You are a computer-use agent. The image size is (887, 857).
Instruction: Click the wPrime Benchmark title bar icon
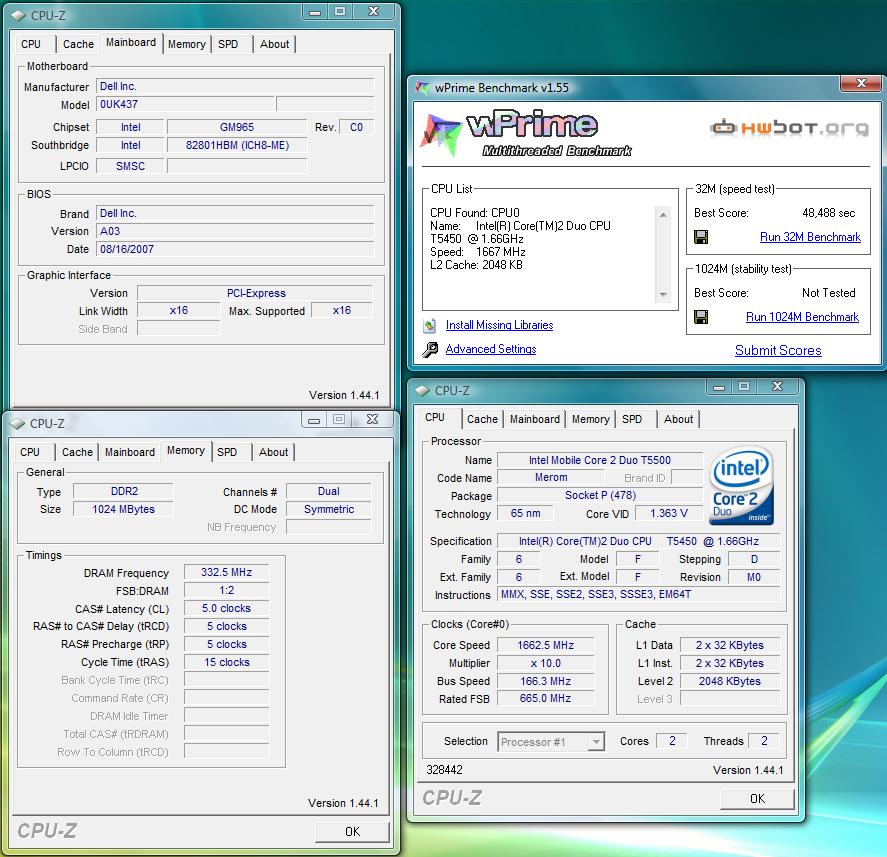[x=422, y=88]
